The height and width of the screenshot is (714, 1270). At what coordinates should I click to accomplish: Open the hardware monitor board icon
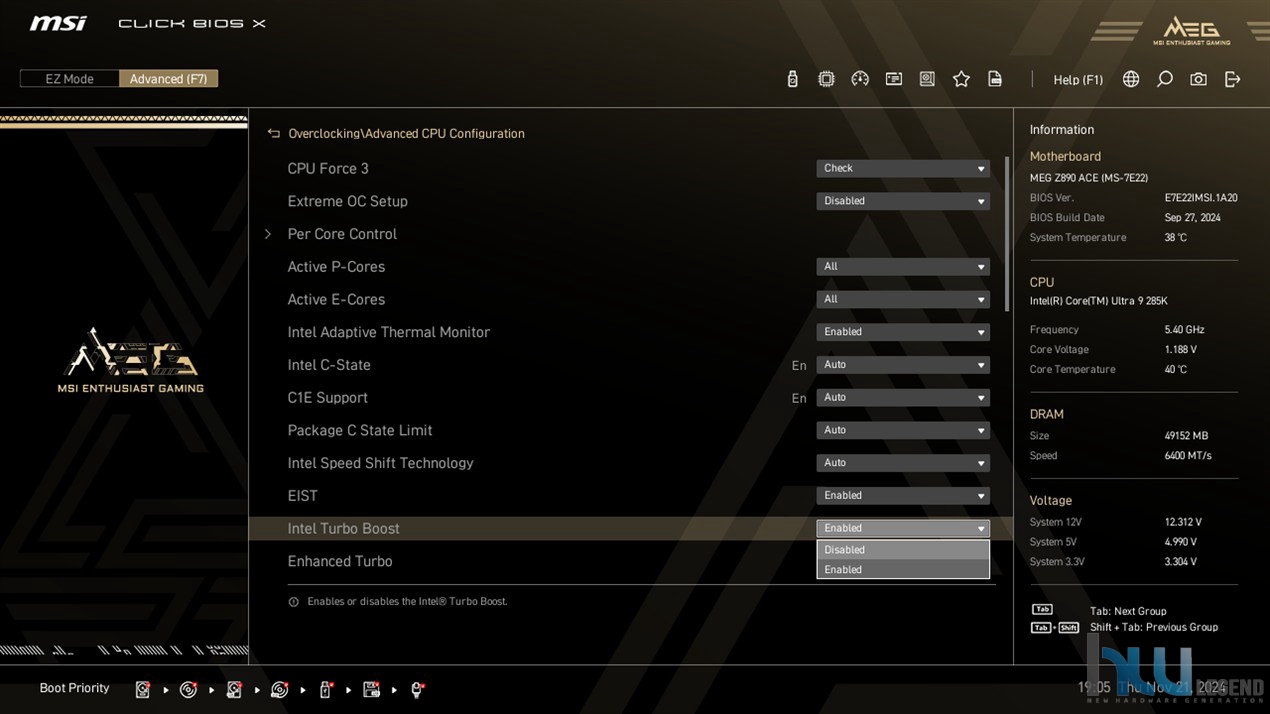click(x=927, y=79)
